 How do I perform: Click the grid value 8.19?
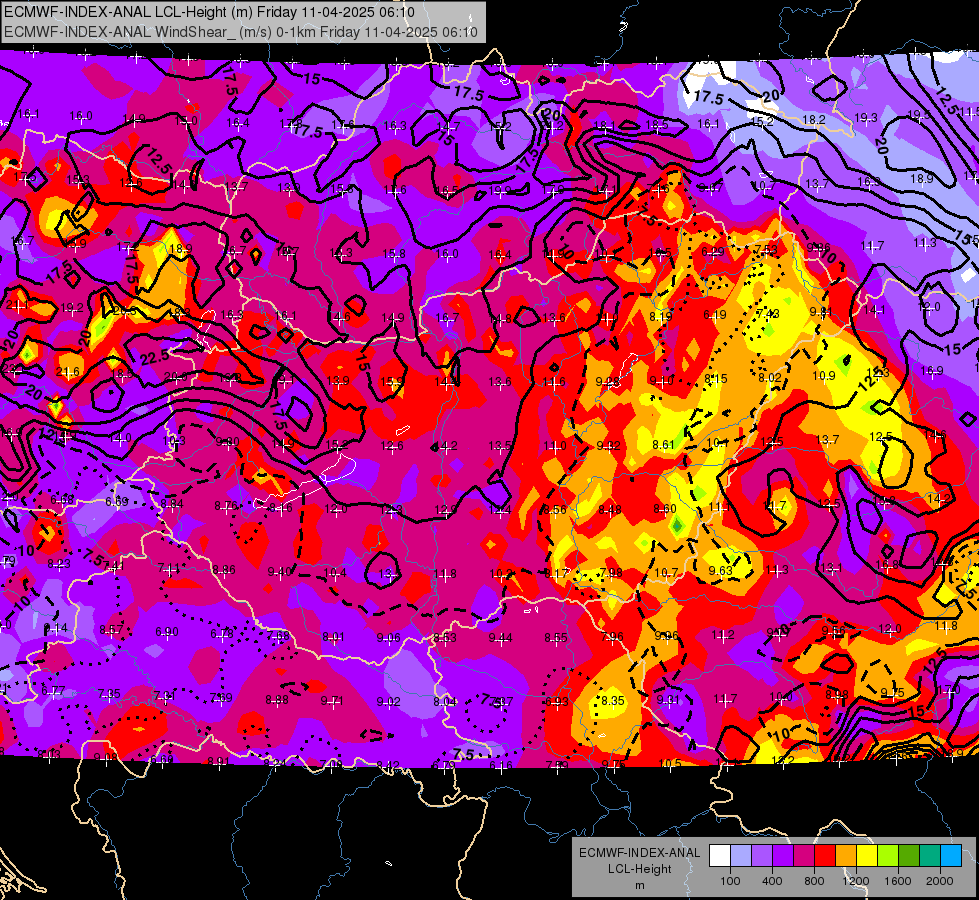pos(661,316)
